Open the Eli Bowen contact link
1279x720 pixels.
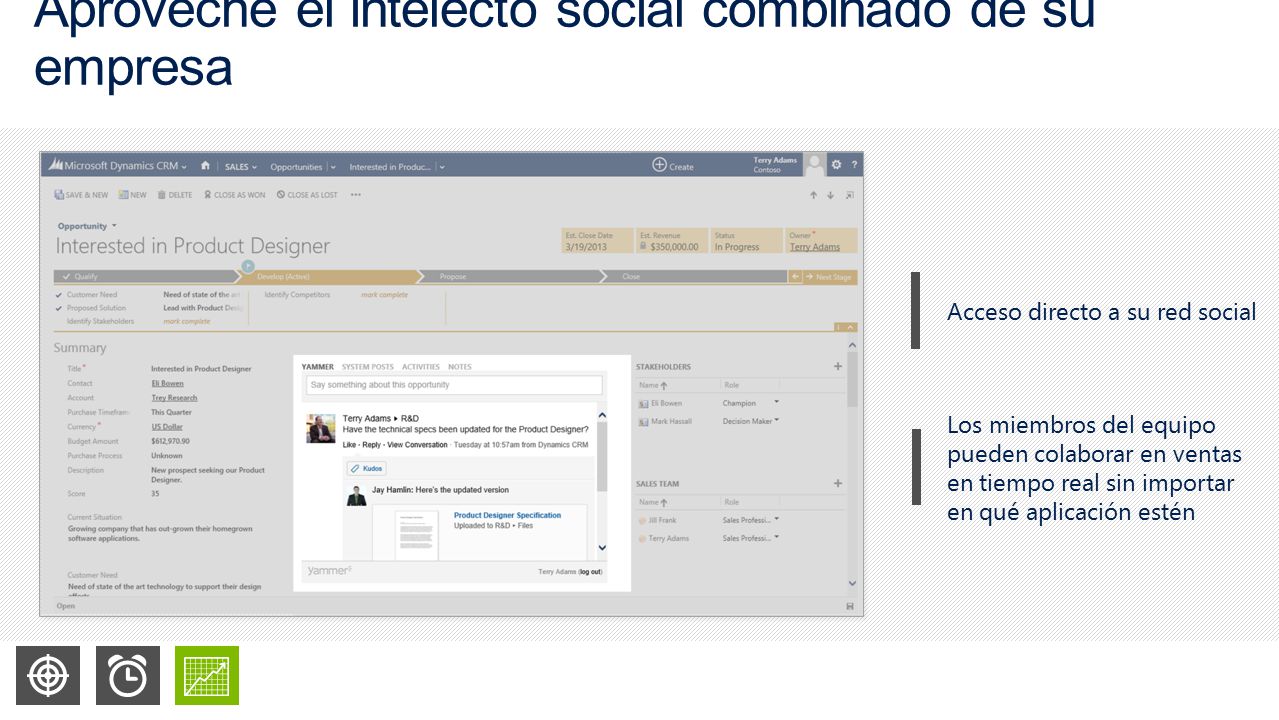click(167, 383)
